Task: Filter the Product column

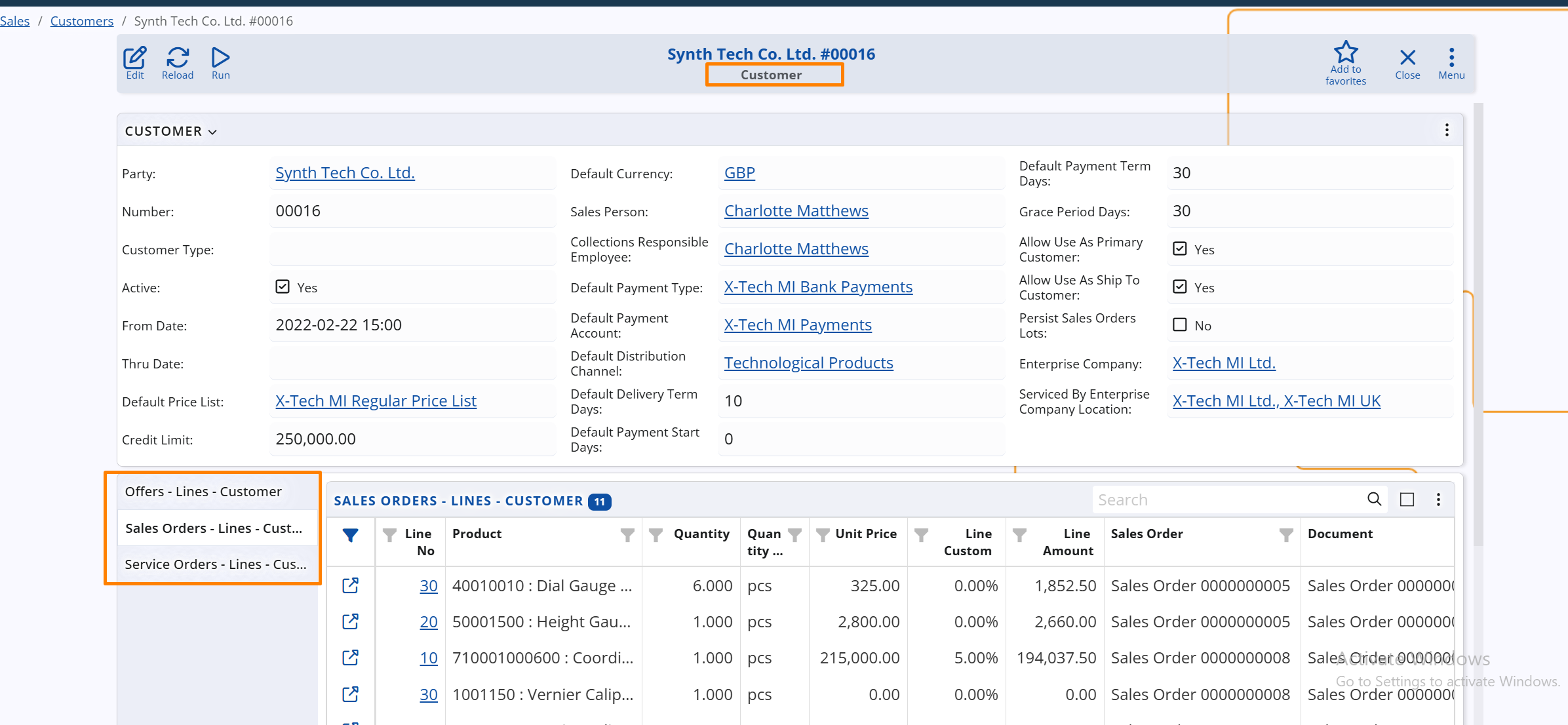Action: [x=627, y=536]
